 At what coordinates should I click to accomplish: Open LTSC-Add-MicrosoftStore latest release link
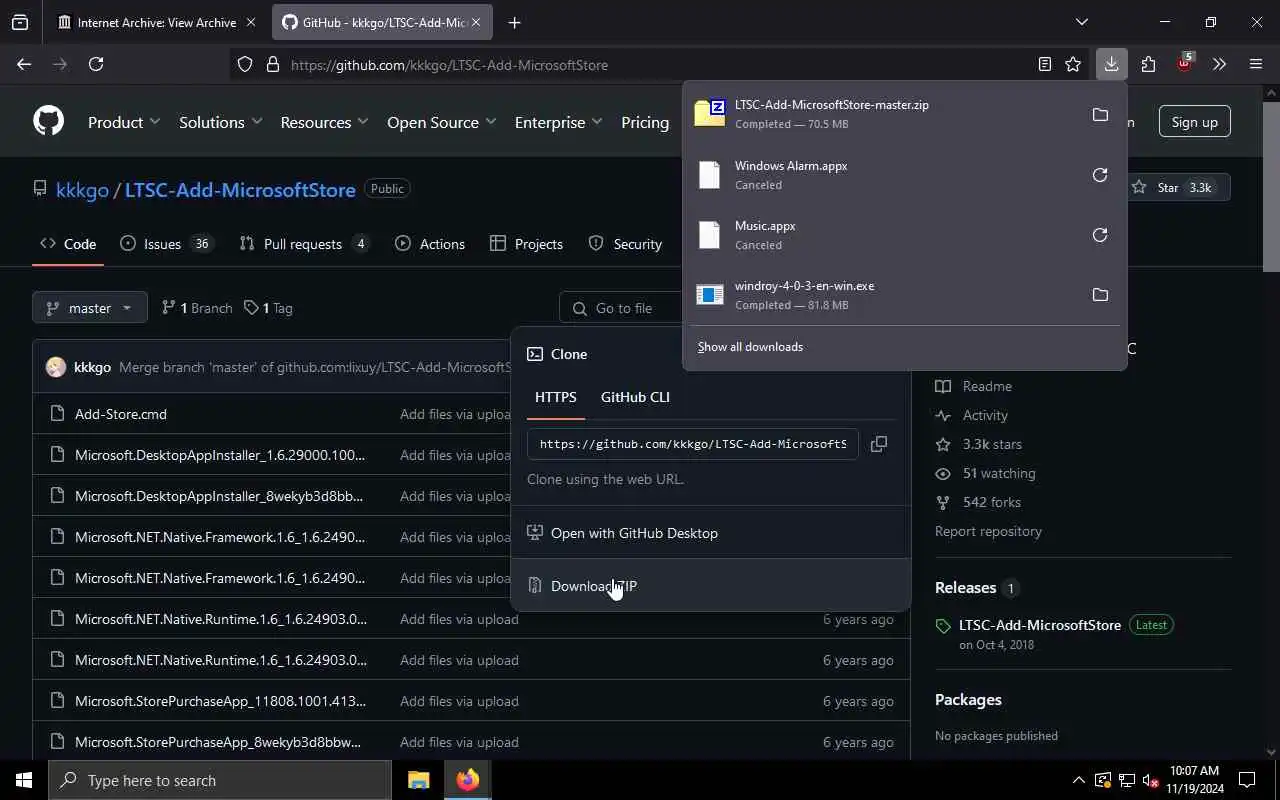click(x=1040, y=625)
